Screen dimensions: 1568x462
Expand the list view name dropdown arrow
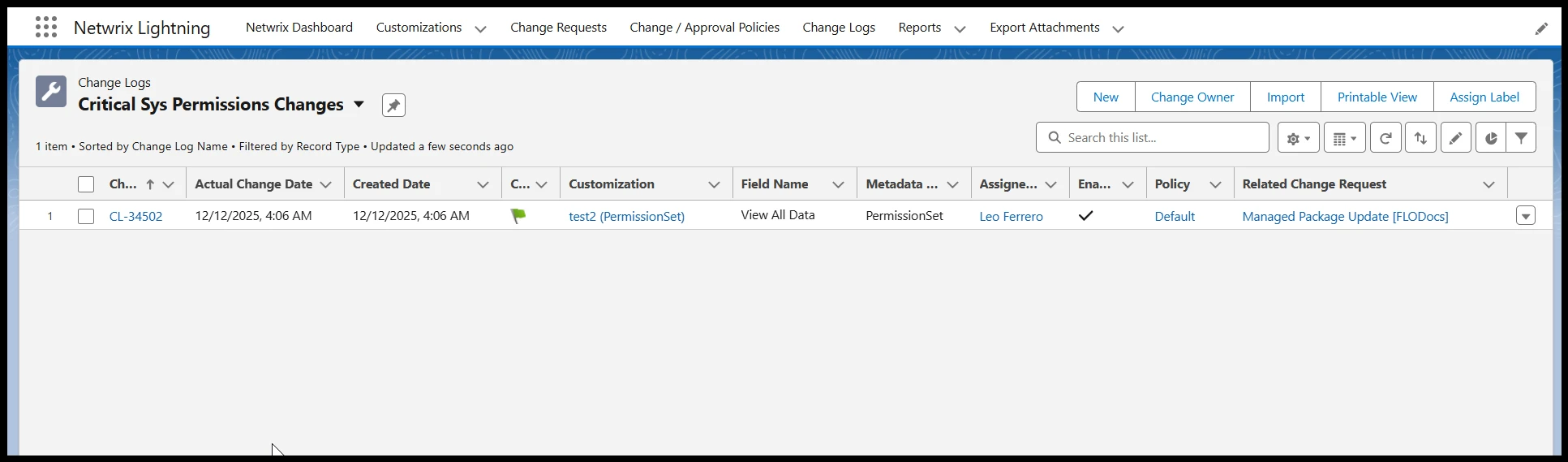pos(359,105)
